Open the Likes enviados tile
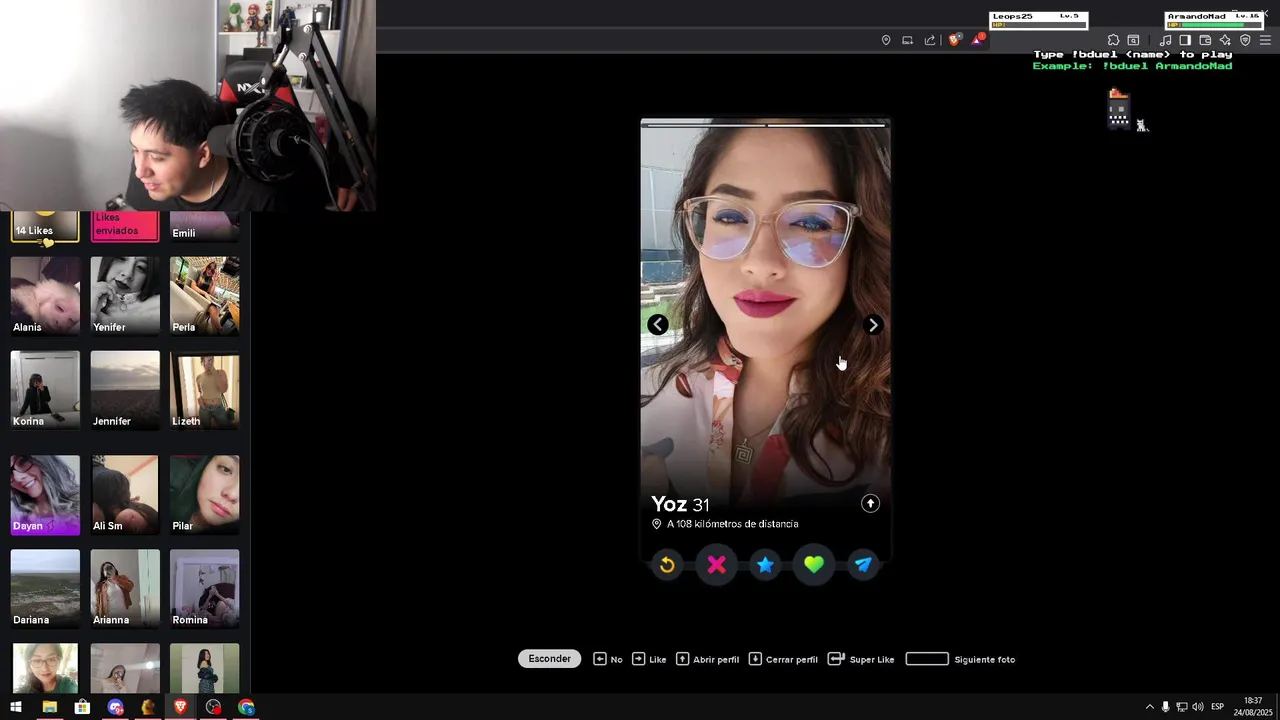This screenshot has height=720, width=1280. point(125,226)
